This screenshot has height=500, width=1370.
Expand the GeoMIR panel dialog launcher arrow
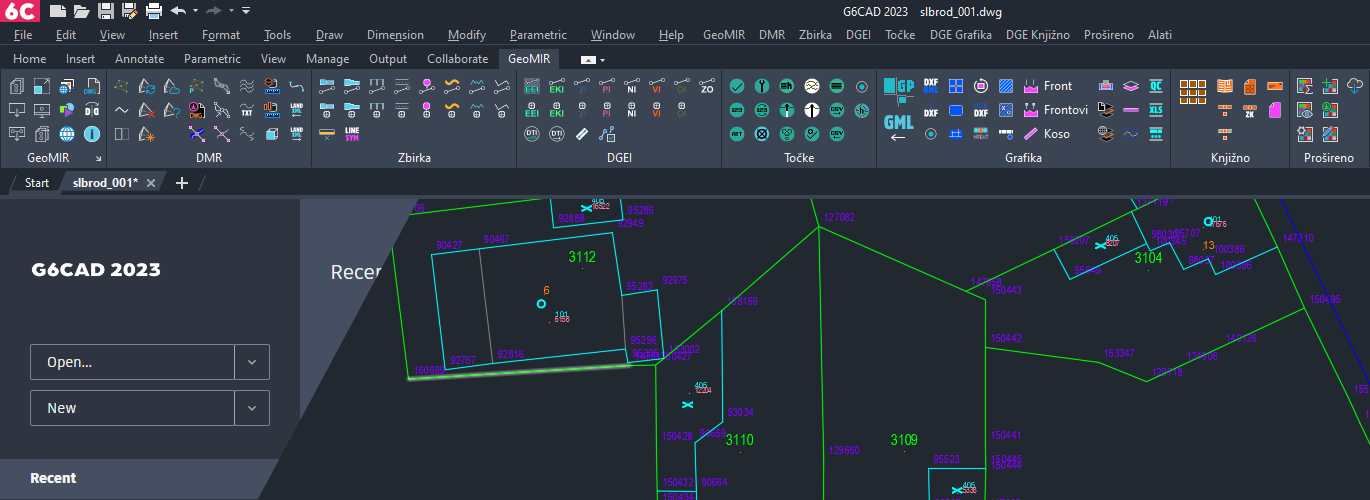click(x=98, y=159)
